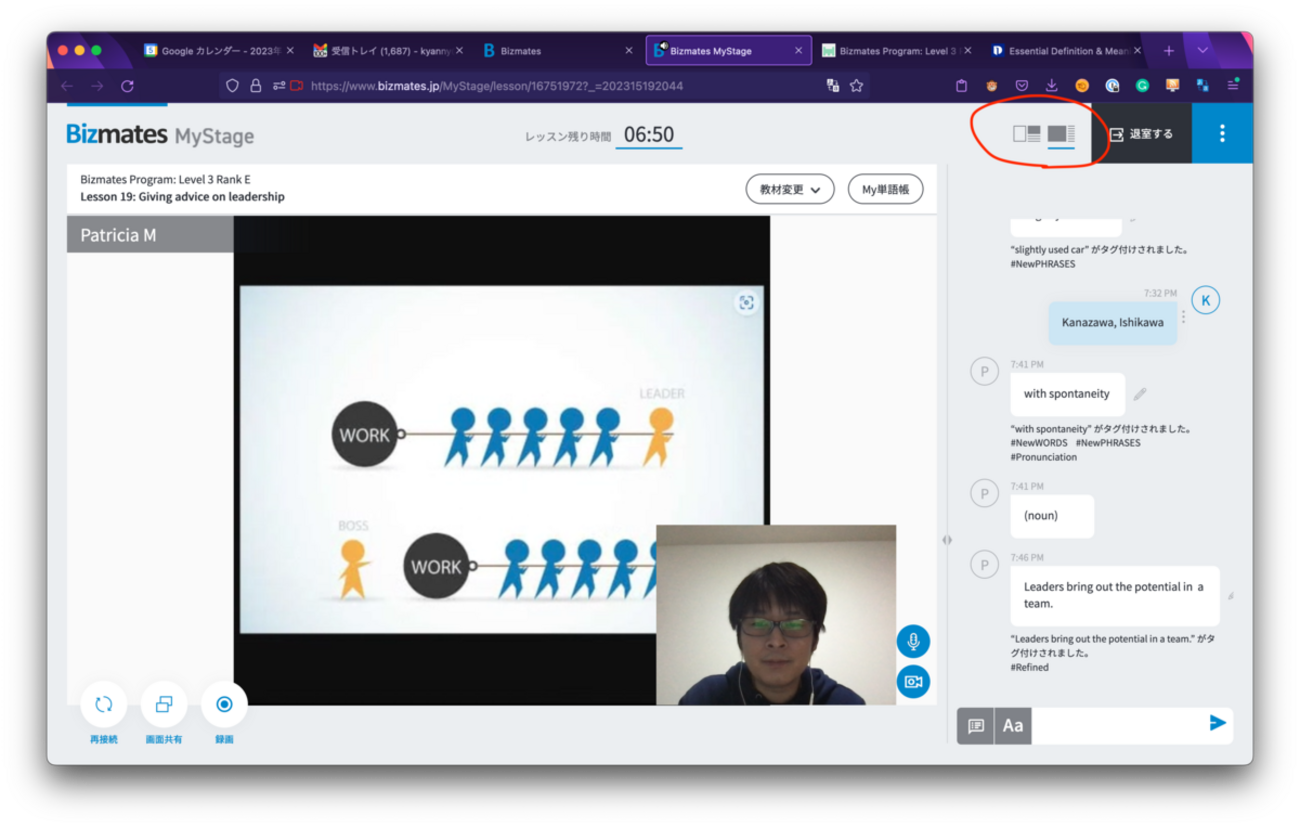Open the list-all-tabs dropdown arrow
Viewport: 1300px width, 827px height.
point(1203,51)
